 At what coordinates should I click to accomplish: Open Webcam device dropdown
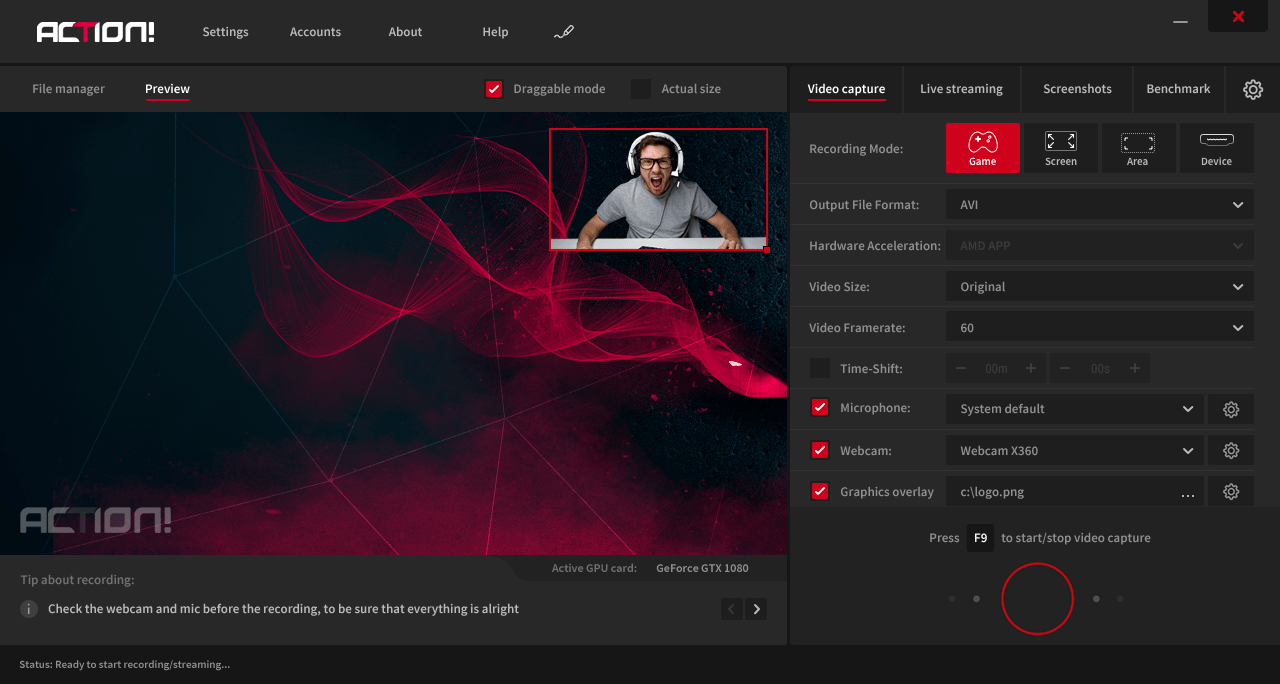[x=1075, y=451]
